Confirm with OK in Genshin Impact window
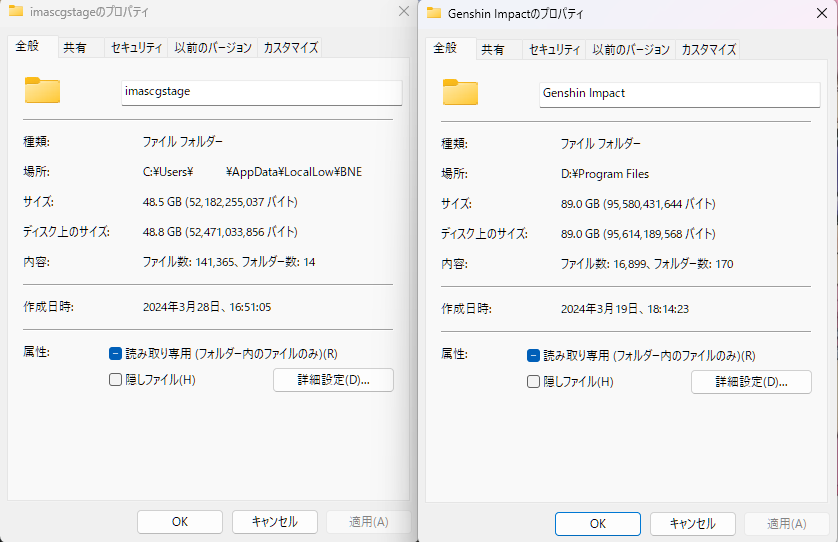Viewport: 838px width, 542px height. pyautogui.click(x=598, y=524)
